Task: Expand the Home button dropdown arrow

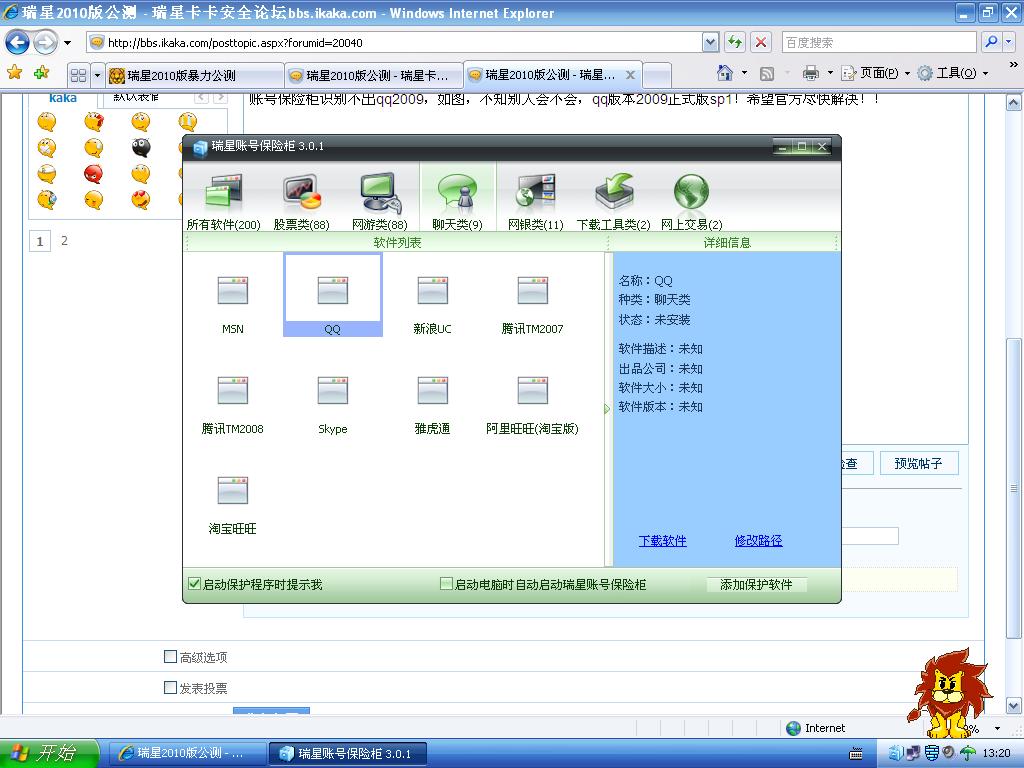Action: [744, 73]
